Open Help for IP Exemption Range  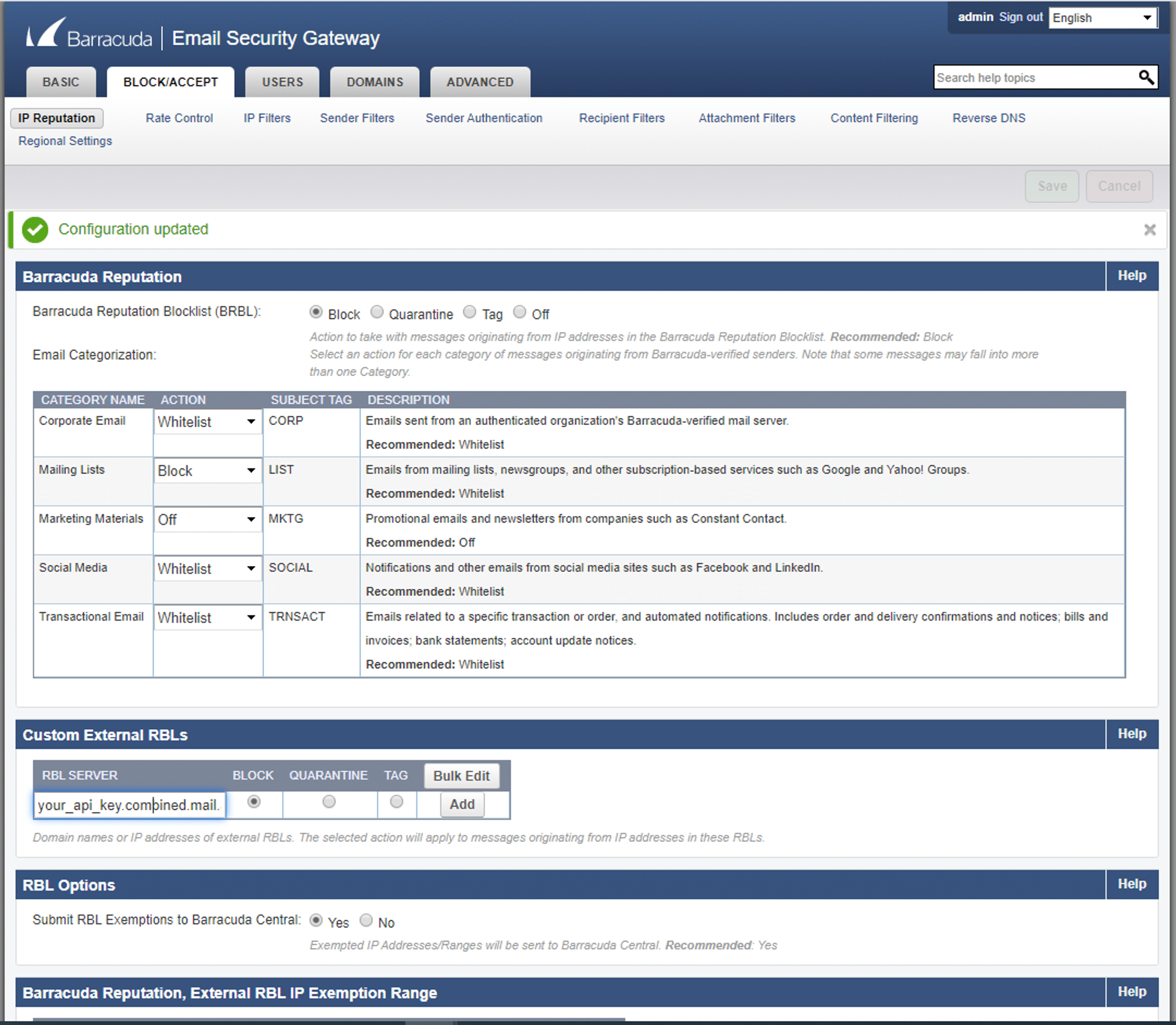(x=1132, y=992)
